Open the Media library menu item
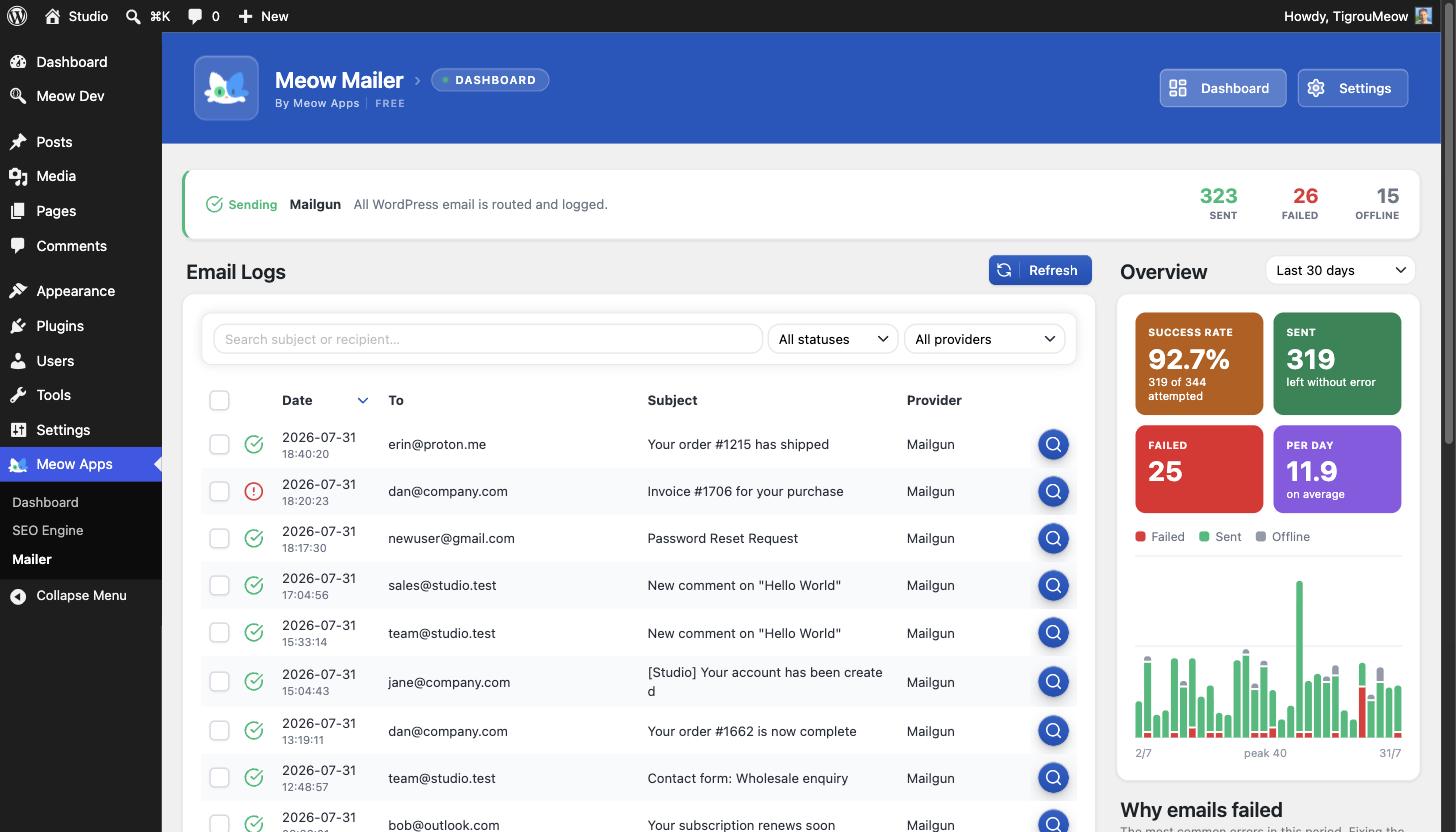The width and height of the screenshot is (1456, 832). point(56,176)
